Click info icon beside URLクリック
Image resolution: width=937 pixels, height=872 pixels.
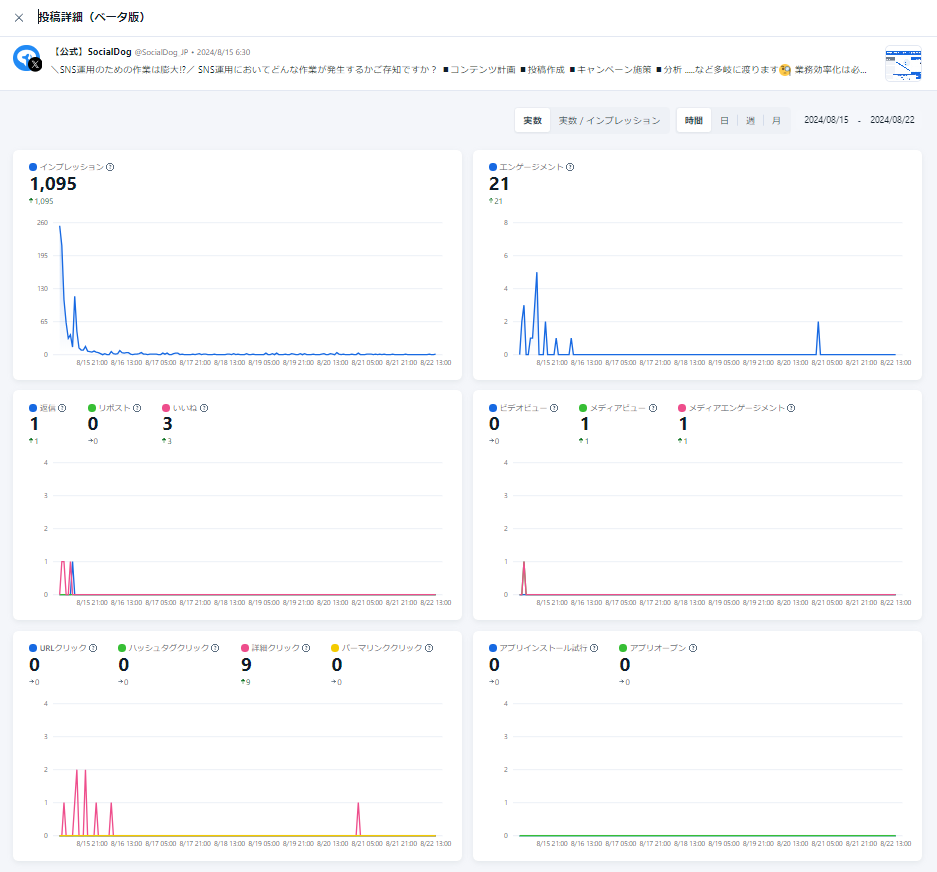coord(93,648)
